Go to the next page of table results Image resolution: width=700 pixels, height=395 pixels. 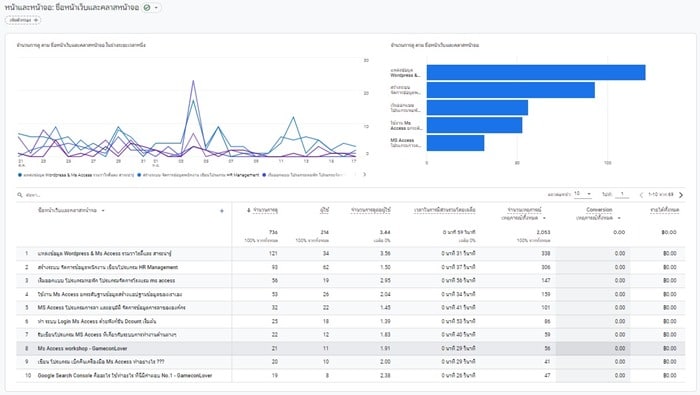681,195
